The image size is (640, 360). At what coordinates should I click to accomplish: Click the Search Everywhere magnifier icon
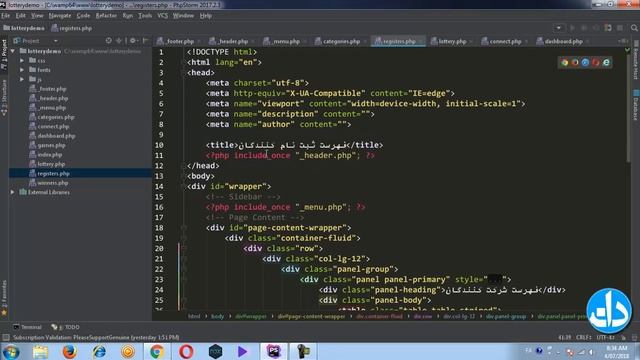point(634,28)
